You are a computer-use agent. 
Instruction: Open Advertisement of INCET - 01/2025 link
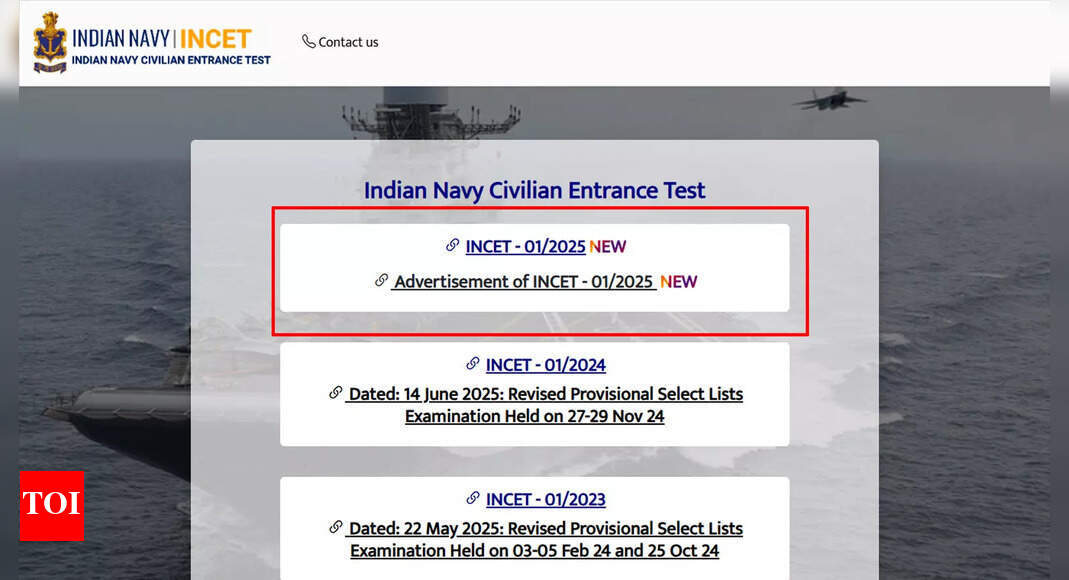pos(524,281)
